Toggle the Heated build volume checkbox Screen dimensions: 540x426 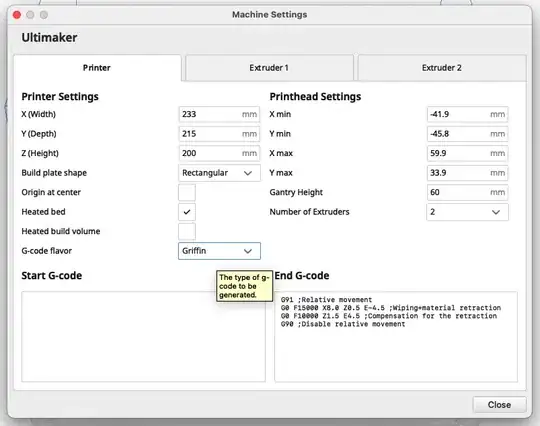point(187,231)
